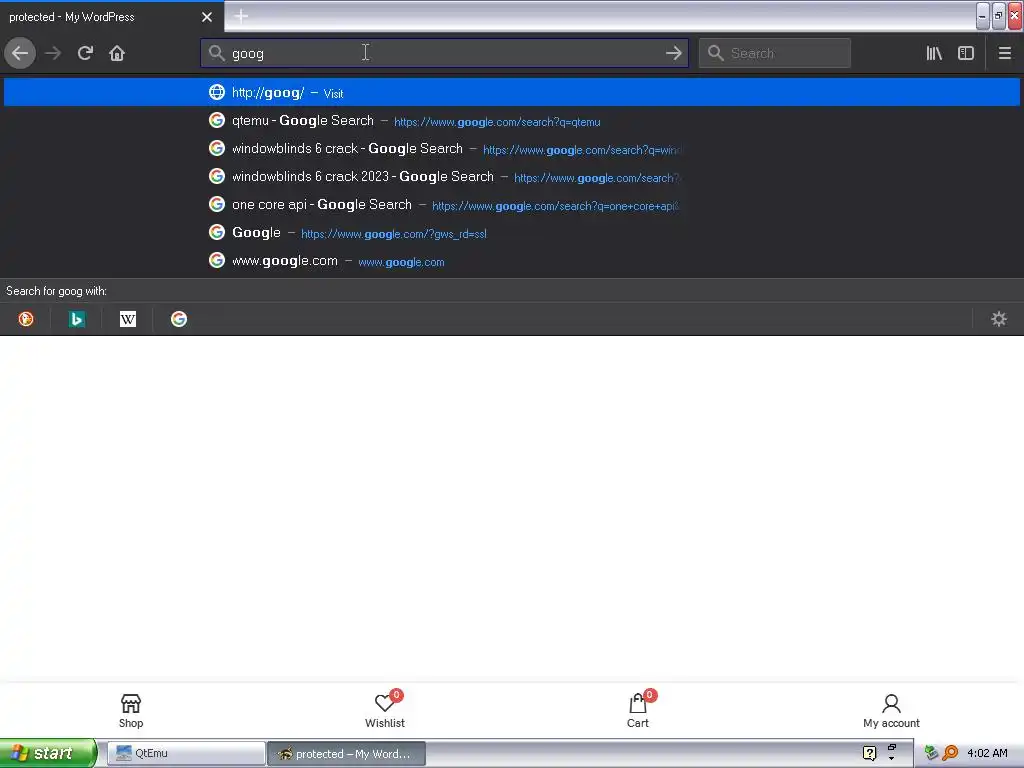Close the protected - My WordPress tab
Viewport: 1024px width, 768px height.
click(207, 17)
